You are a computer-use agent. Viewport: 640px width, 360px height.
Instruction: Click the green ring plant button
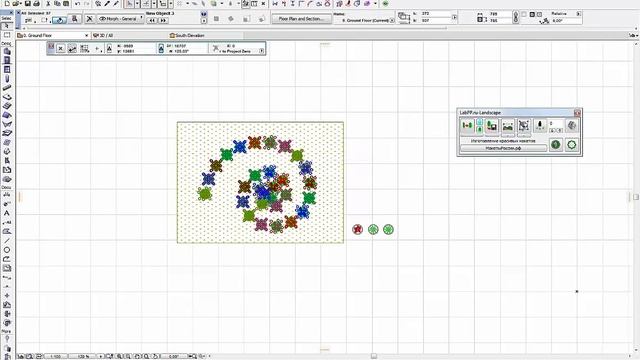tap(571, 144)
